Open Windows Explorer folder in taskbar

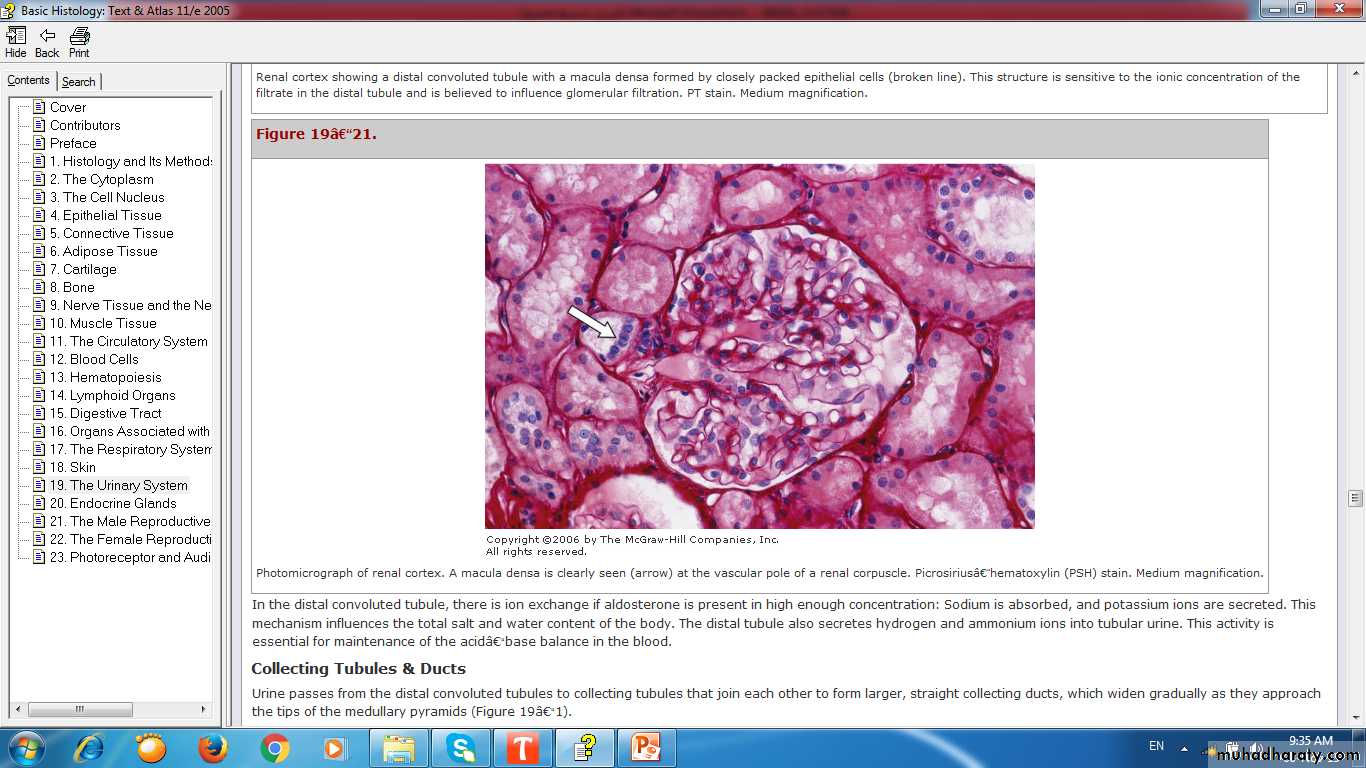point(398,748)
